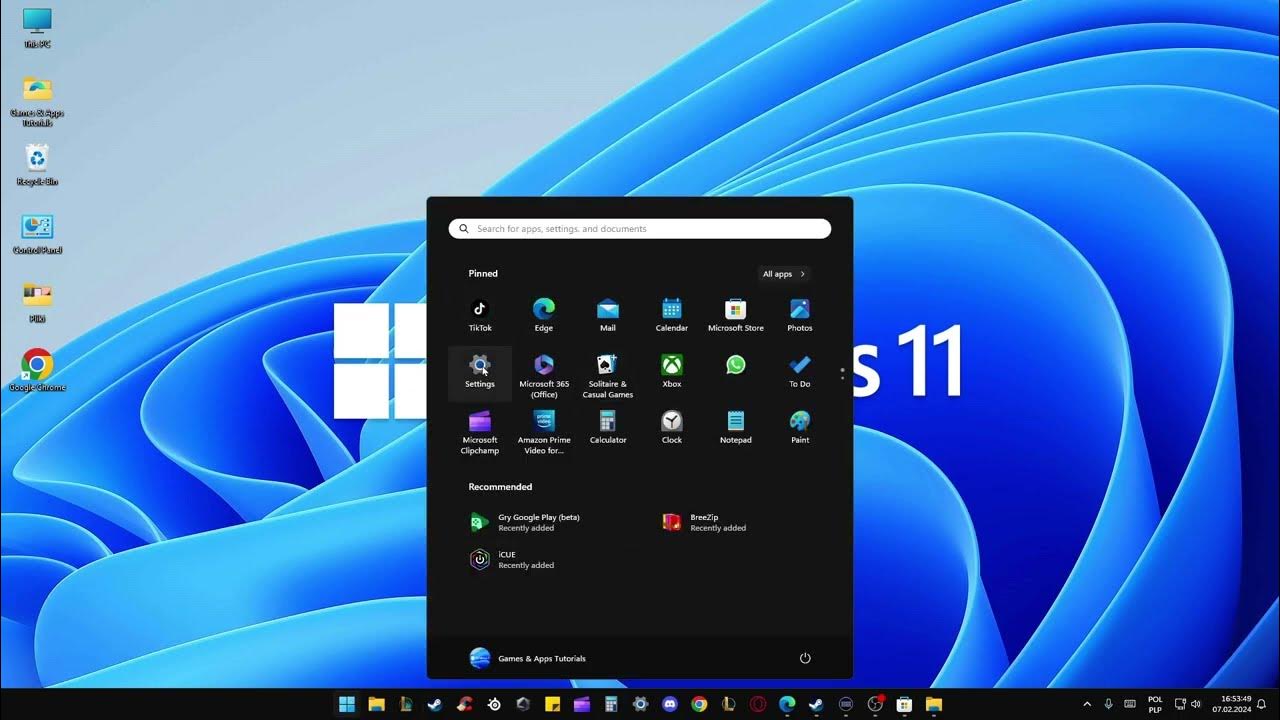Select the Pliki folder on desktop

(37, 302)
